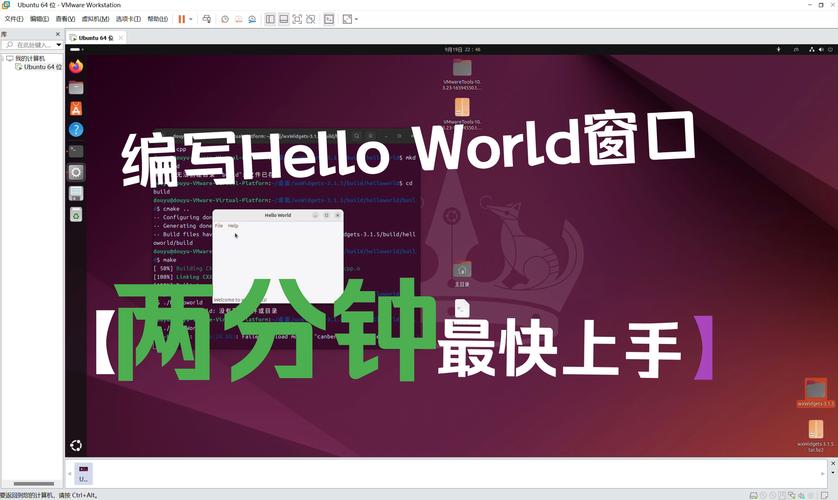Screen dimensions: 838x500
Task: Close the thumbnail bar
Action: pos(833,463)
